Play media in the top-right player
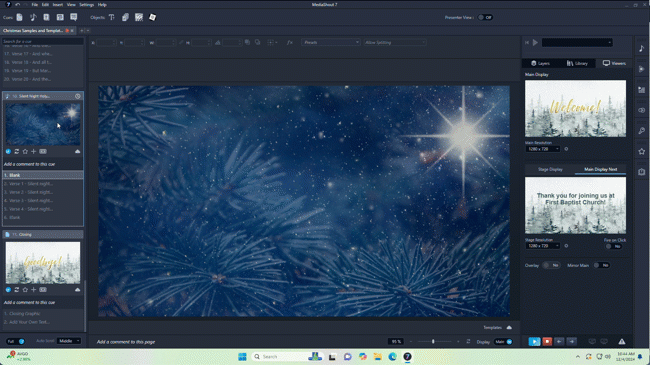650x365 pixels. tap(535, 42)
